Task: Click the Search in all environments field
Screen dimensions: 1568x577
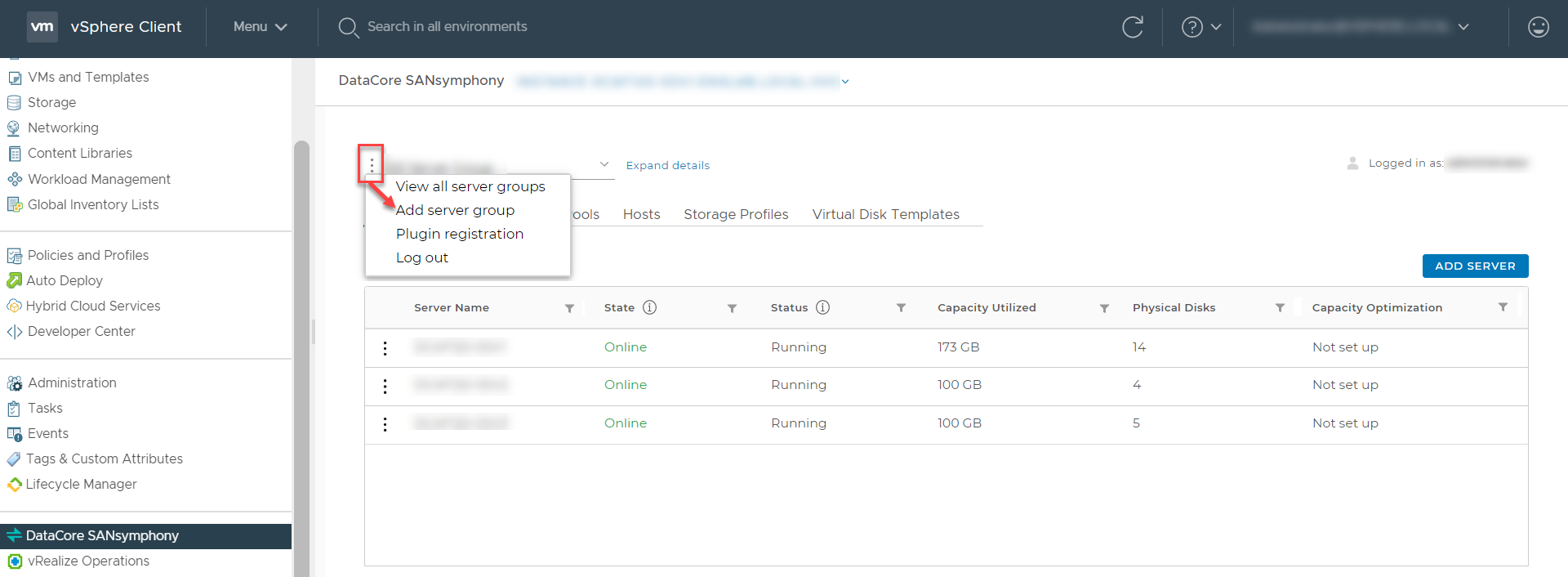Action: (447, 27)
